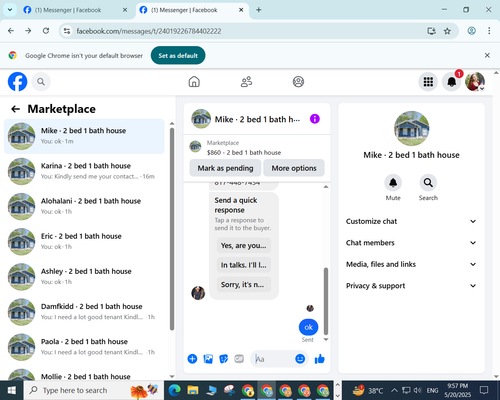The height and width of the screenshot is (400, 500).
Task: Search in conversation with the magnifier icon
Action: (x=428, y=183)
